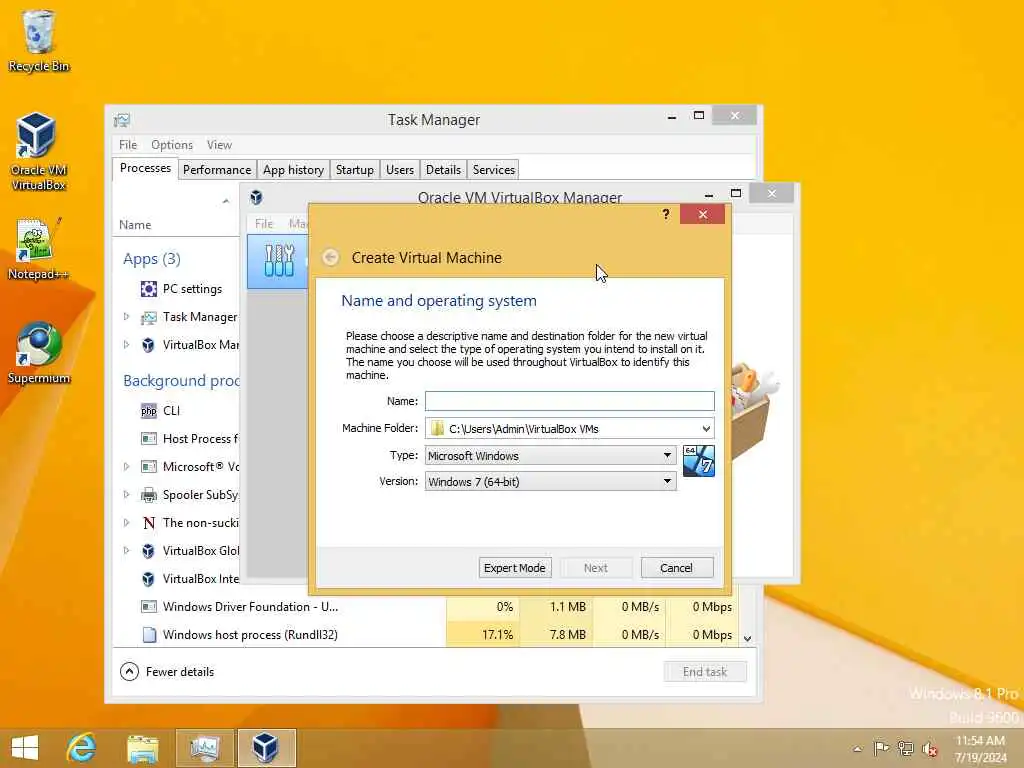The image size is (1024, 768).
Task: Select the Host Process background row
Action: tap(176, 439)
